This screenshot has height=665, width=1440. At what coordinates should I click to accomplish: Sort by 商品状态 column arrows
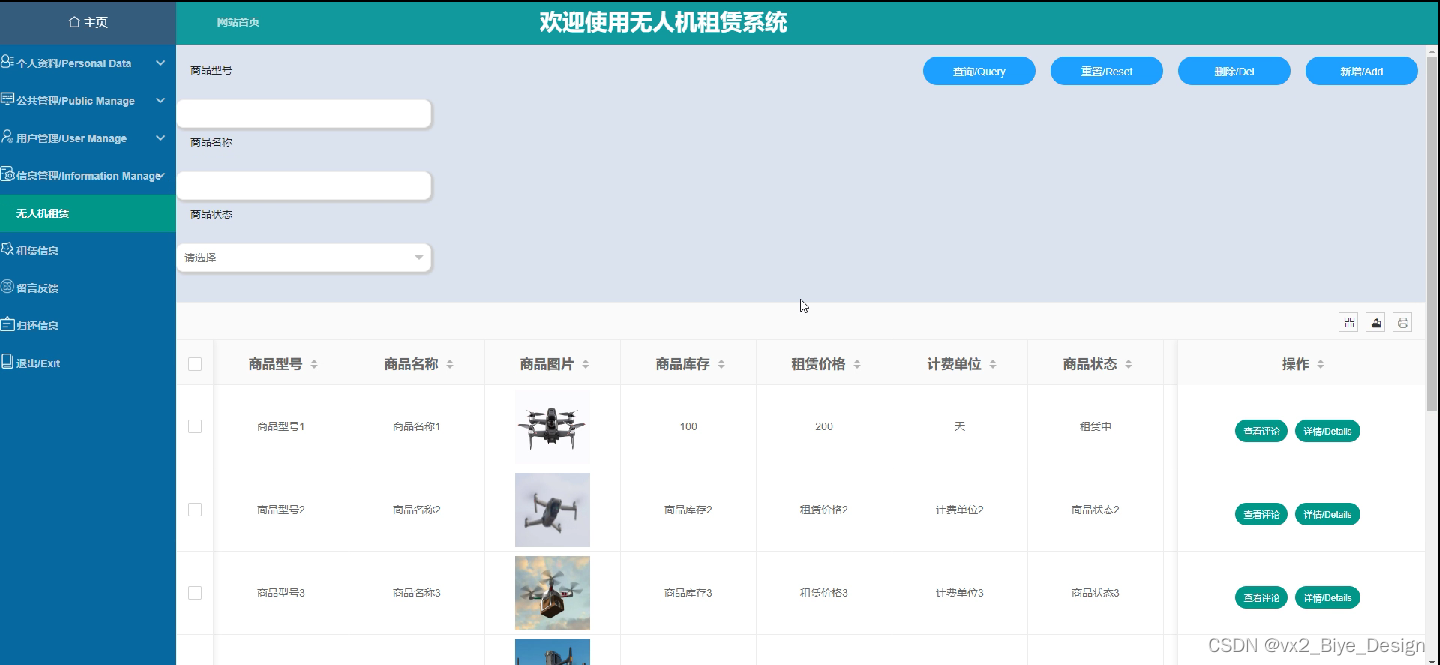coord(1128,365)
